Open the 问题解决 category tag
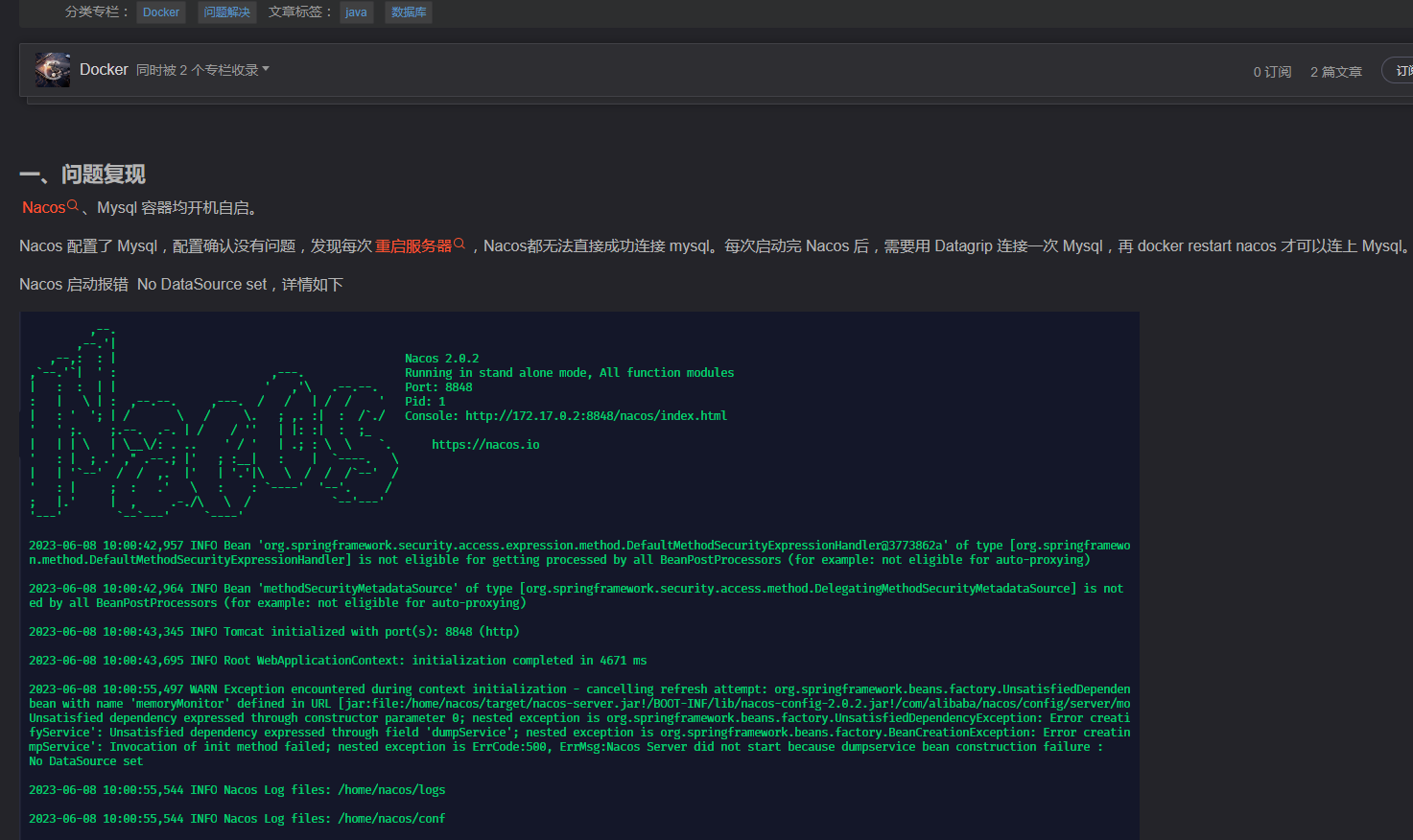 tap(226, 12)
